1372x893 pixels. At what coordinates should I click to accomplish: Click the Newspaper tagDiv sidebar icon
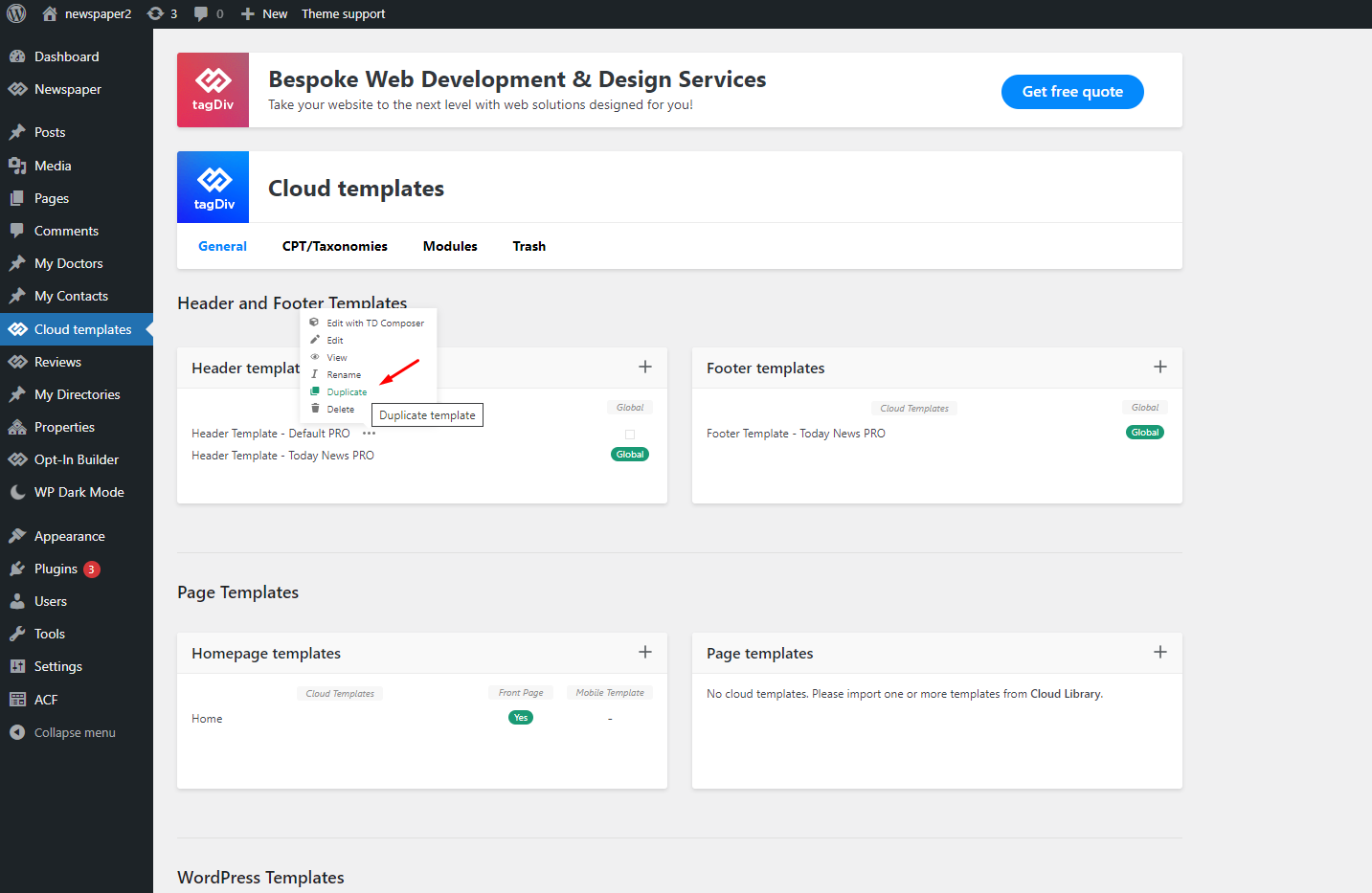pos(17,89)
